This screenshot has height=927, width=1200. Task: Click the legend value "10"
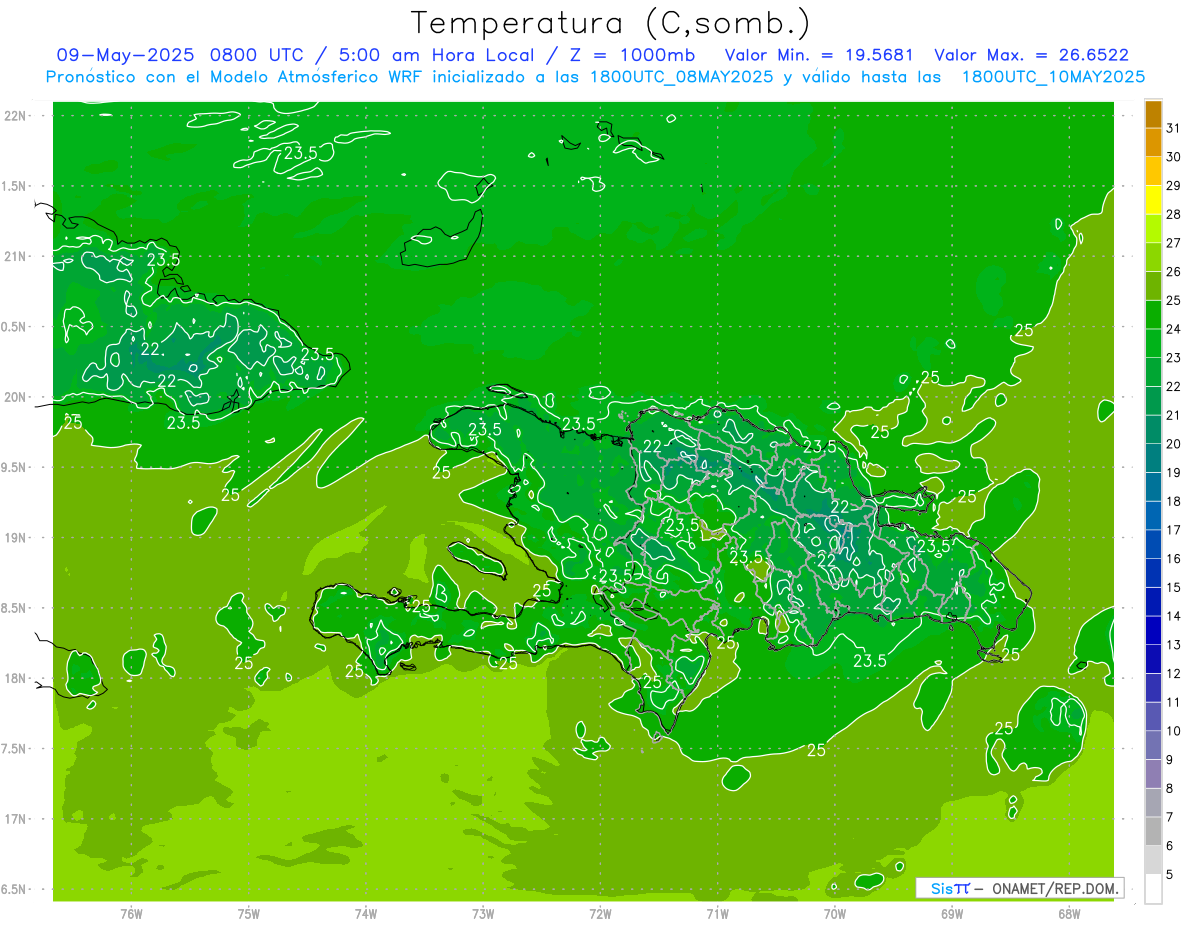tap(1174, 731)
